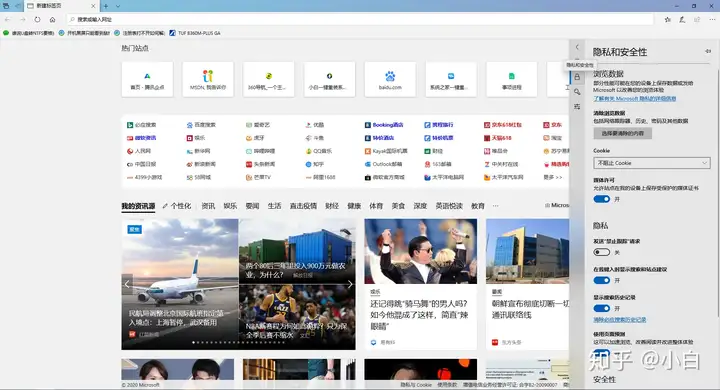Open the 隐私与 Cookie footer link
Screen dimensions: 720x390
[416, 385]
